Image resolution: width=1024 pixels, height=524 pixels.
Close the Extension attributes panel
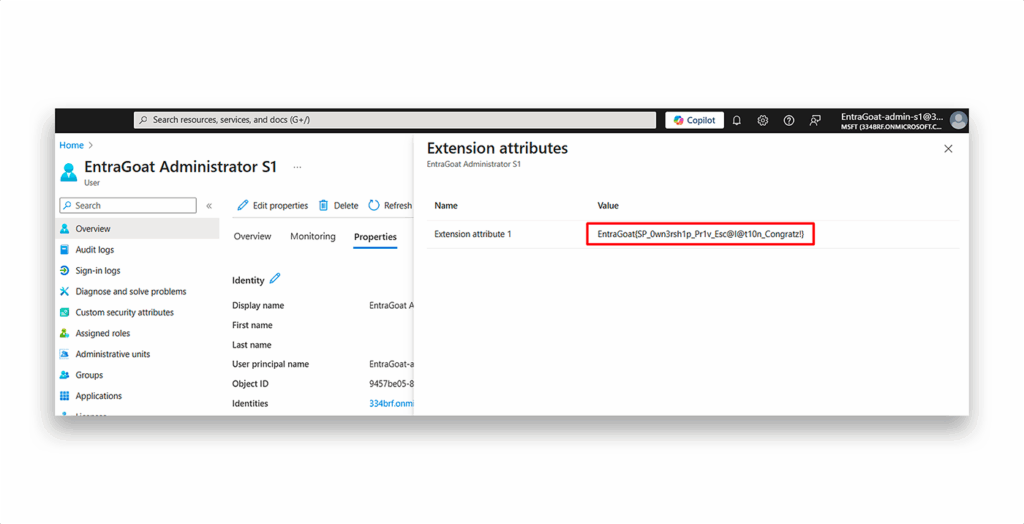coord(948,149)
